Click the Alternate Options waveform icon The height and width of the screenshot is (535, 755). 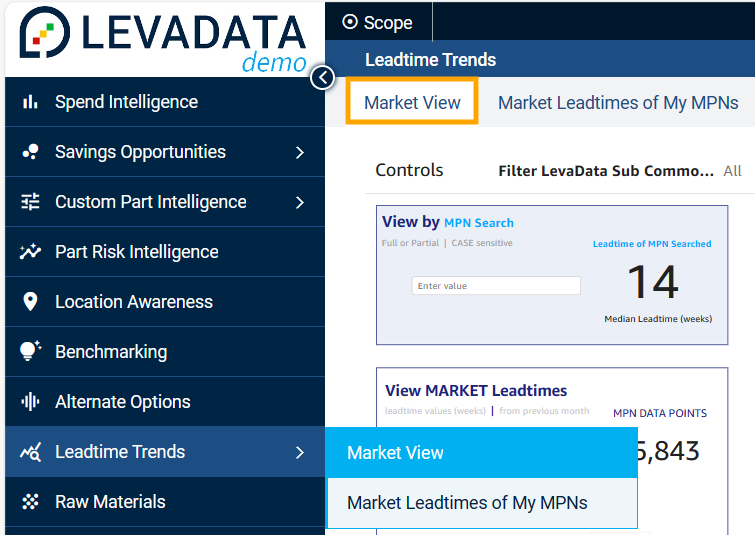coord(30,402)
